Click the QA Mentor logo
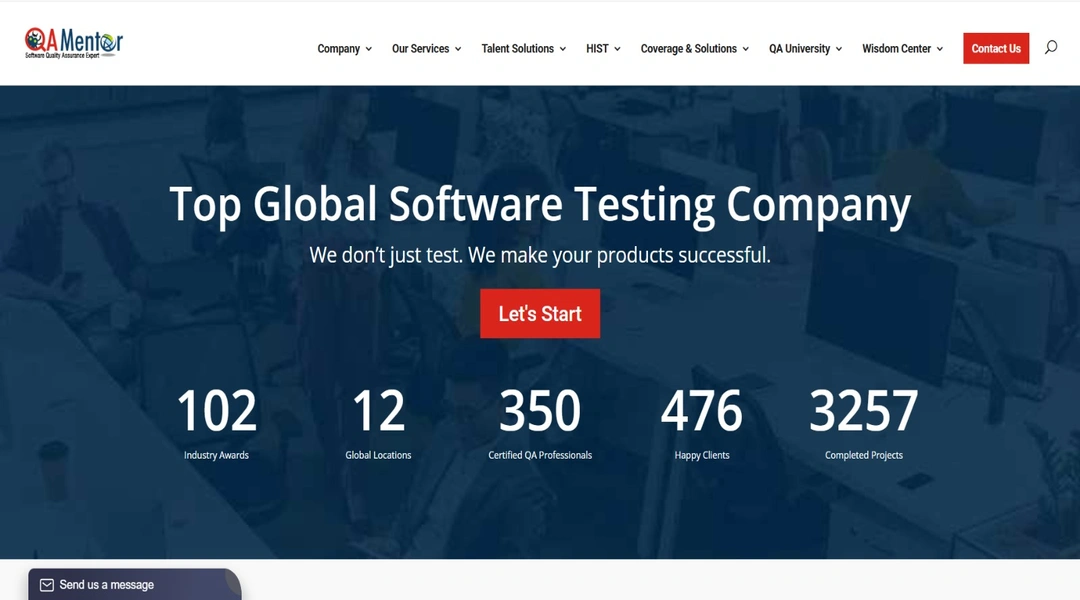This screenshot has height=600, width=1080. point(72,42)
